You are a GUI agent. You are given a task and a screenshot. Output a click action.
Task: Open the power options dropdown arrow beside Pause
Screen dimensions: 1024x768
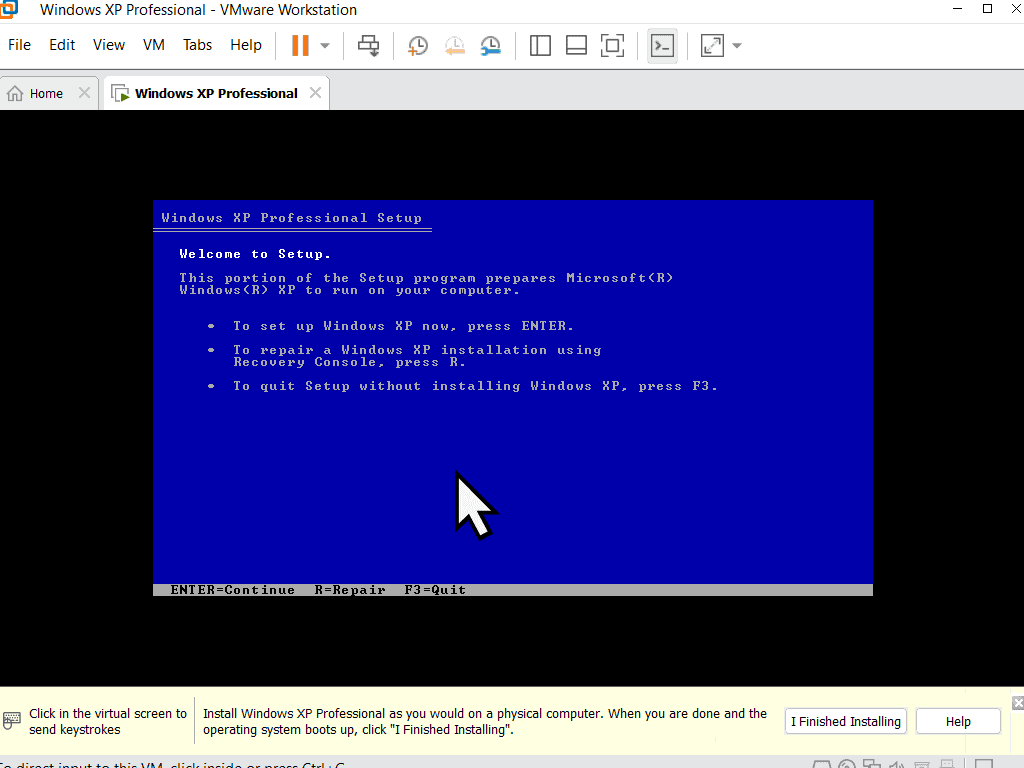(325, 46)
